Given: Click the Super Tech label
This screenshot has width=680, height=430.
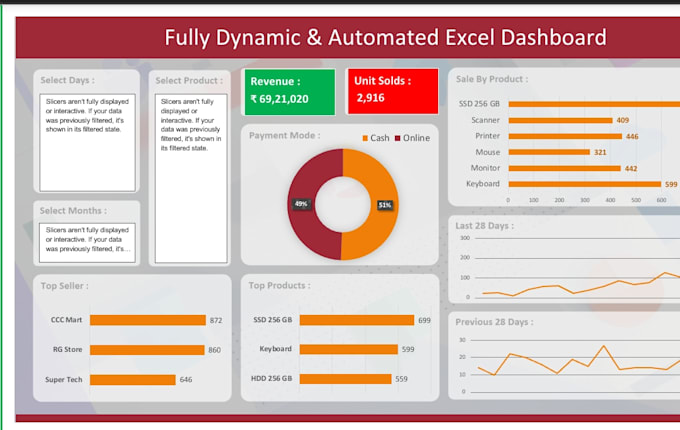Looking at the screenshot, I should (64, 379).
